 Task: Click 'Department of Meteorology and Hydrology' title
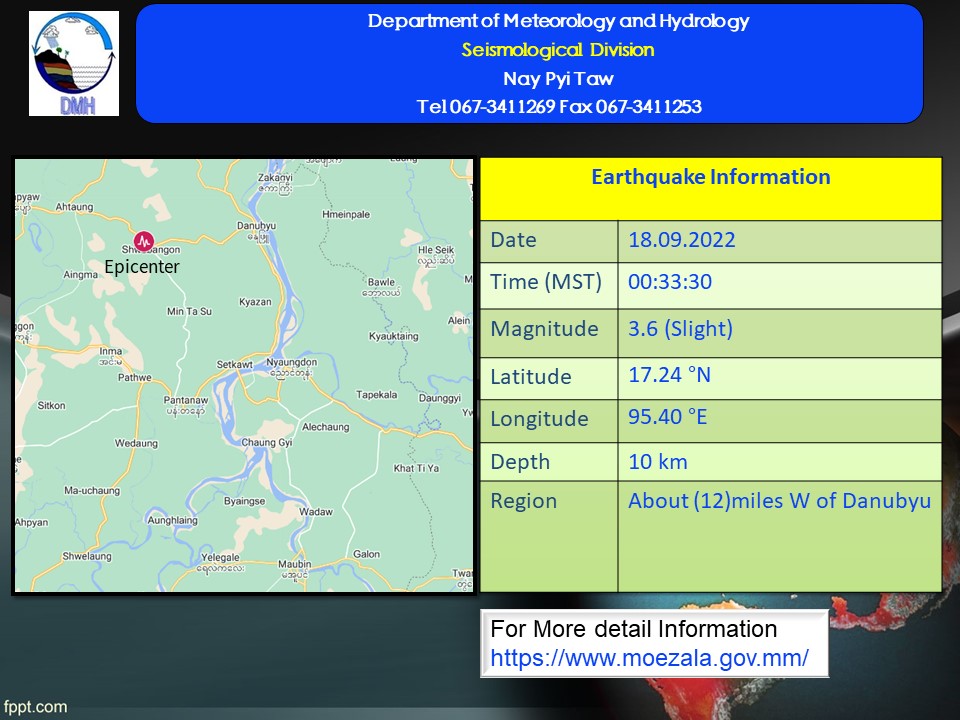click(558, 21)
